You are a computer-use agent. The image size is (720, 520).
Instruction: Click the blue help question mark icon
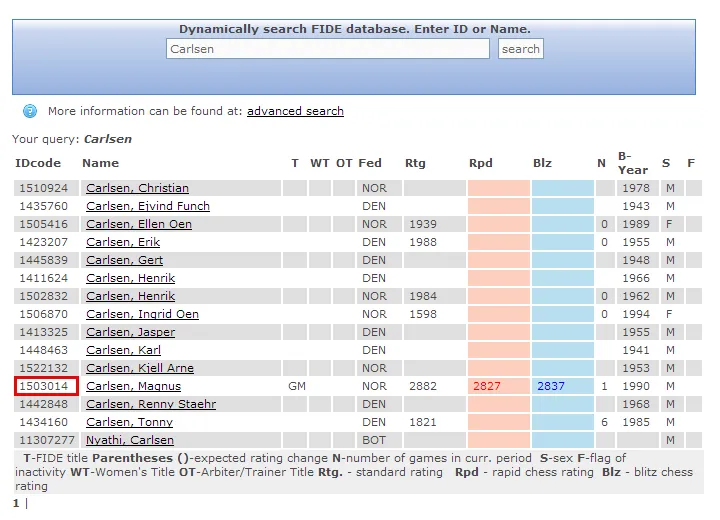pos(30,111)
